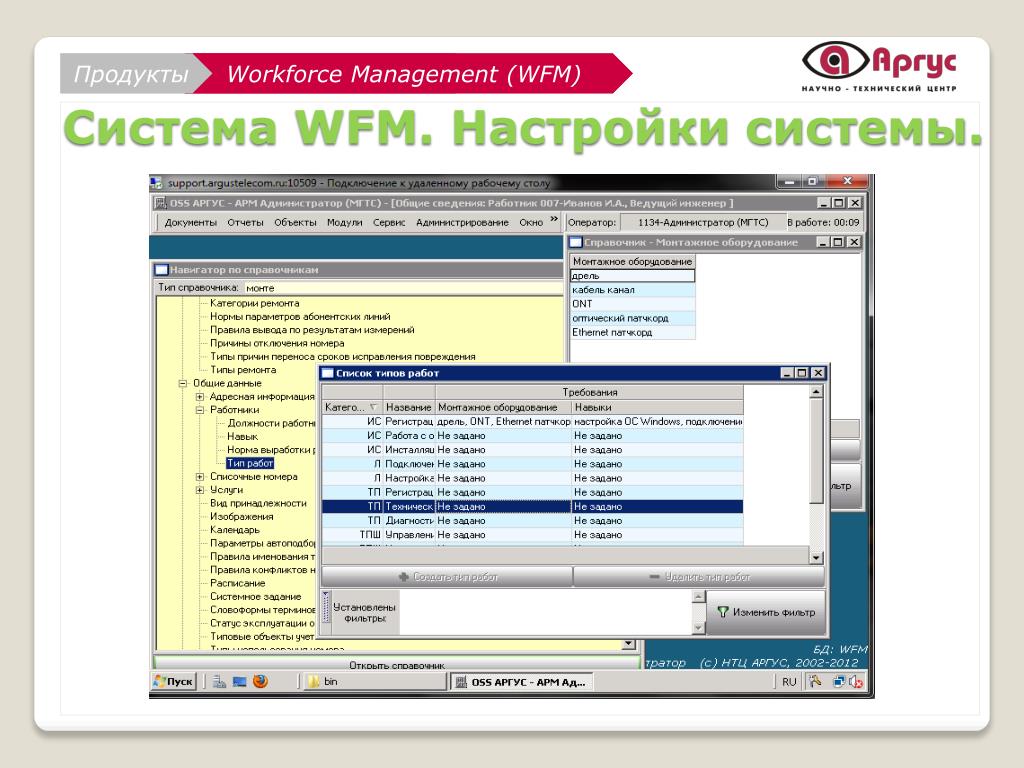The image size is (1024, 768).
Task: Sort by the Катего... column header
Action: 352,408
